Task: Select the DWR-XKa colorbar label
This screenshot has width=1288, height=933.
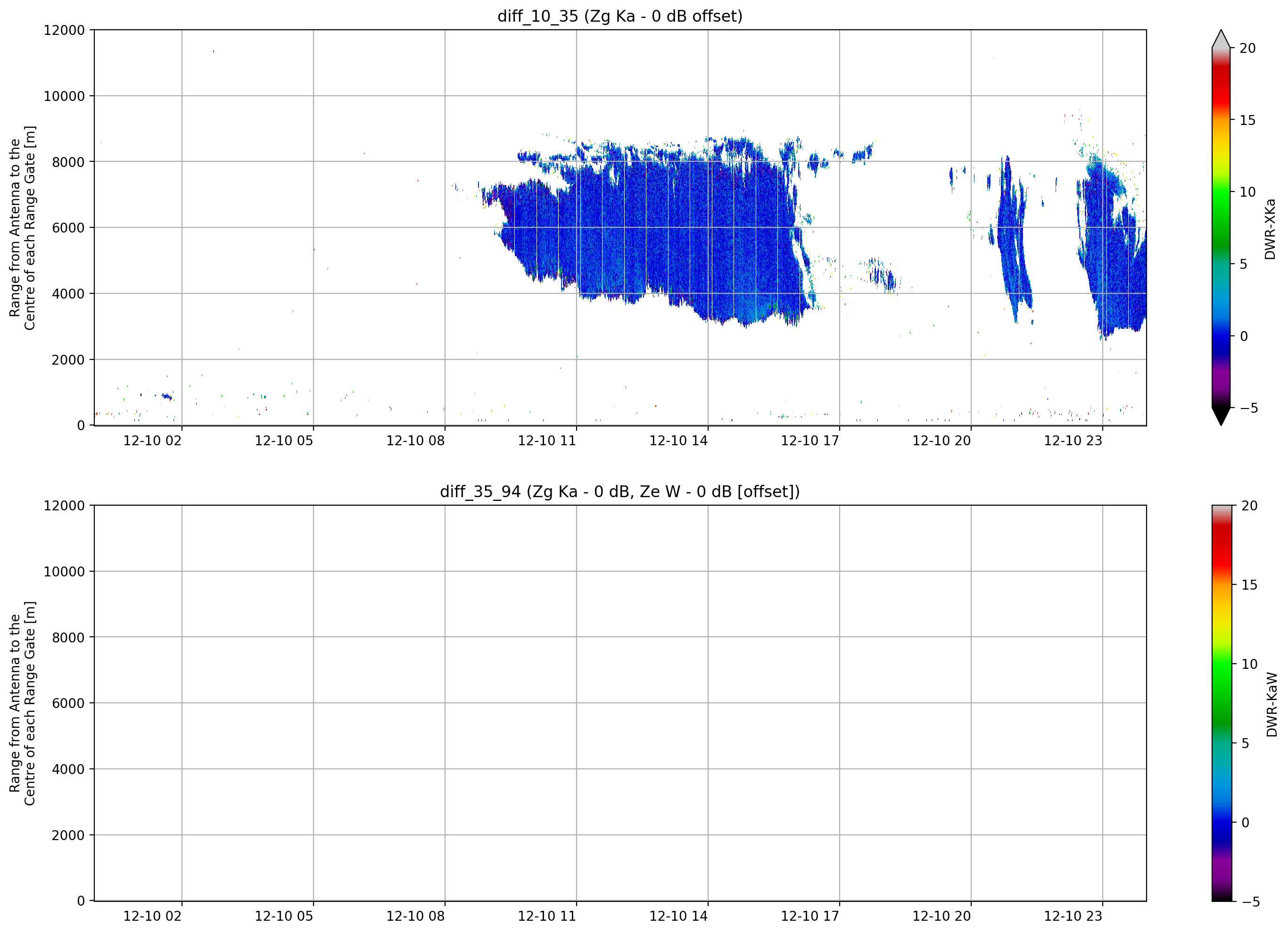Action: click(1271, 229)
